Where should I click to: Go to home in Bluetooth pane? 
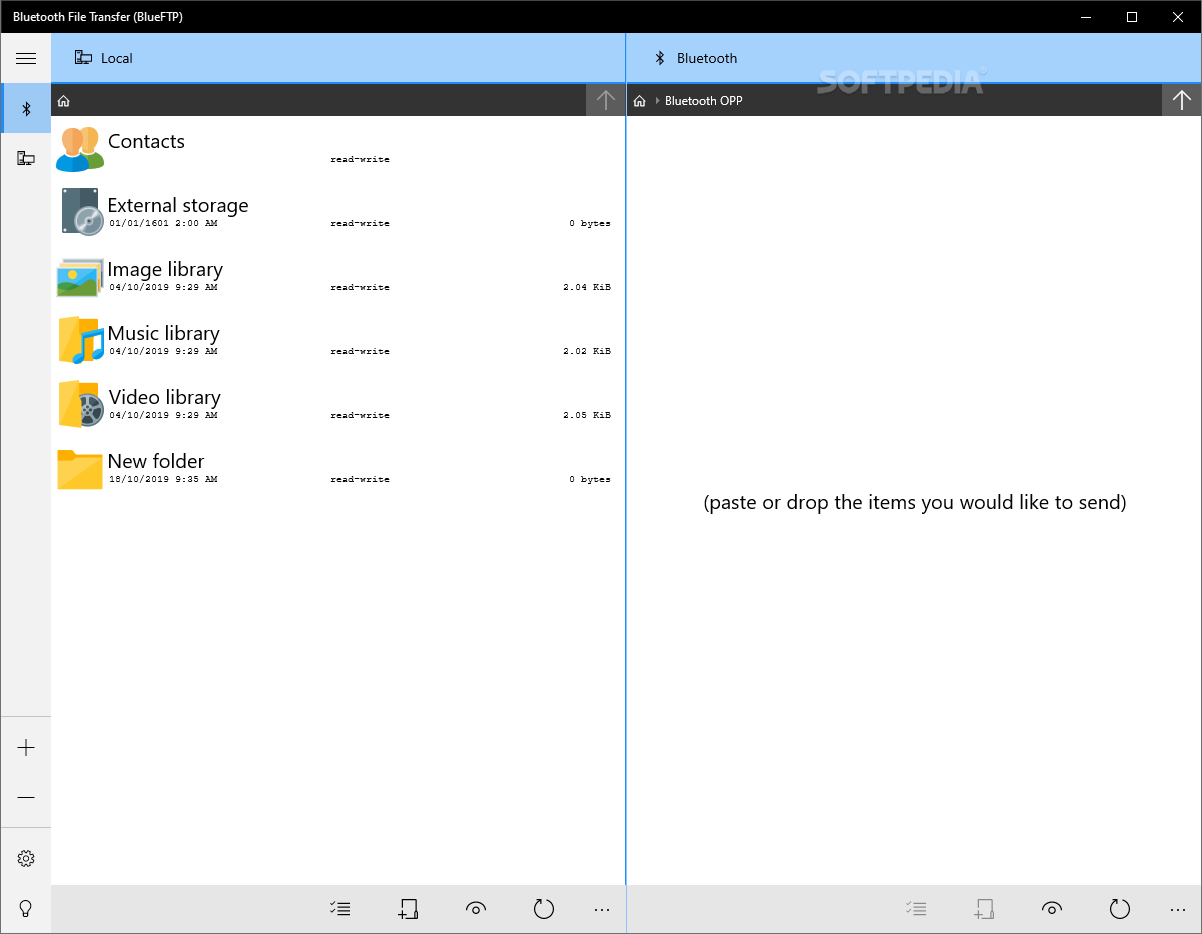pyautogui.click(x=640, y=101)
